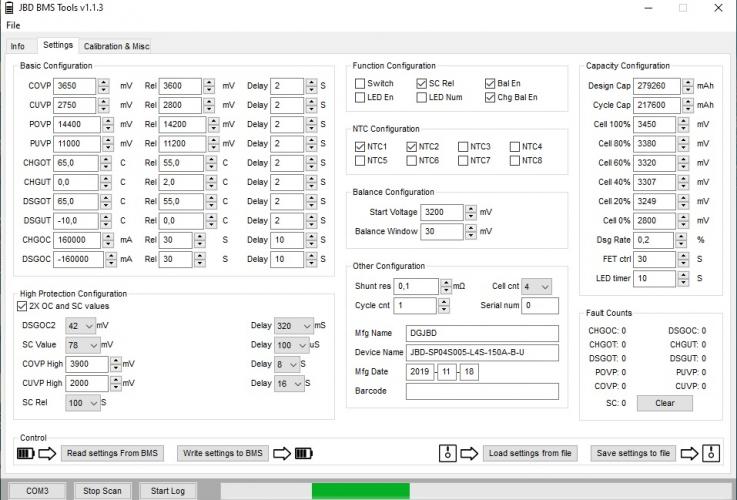The height and width of the screenshot is (500, 737).
Task: Switch to the Calibration & Misc tab
Action: (116, 46)
